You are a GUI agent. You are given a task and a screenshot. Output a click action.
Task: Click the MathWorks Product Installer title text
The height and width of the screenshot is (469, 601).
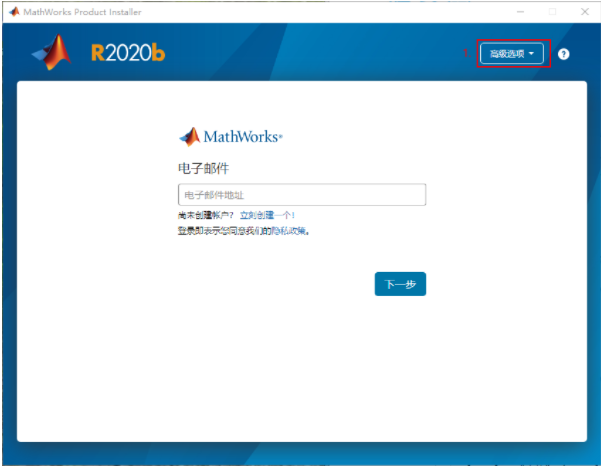(x=82, y=12)
